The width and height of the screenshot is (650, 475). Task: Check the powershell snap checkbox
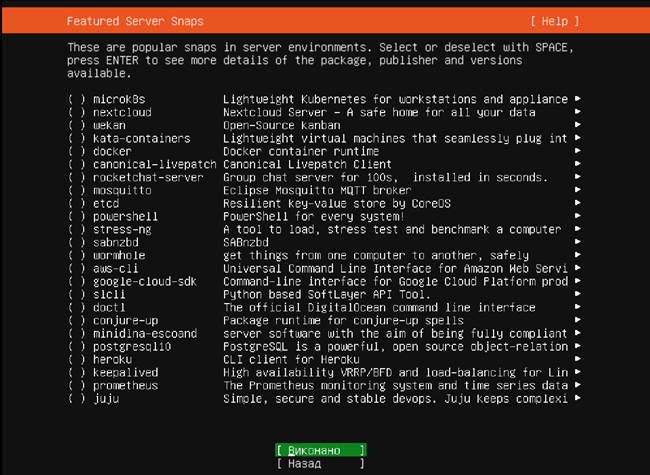pos(77,216)
